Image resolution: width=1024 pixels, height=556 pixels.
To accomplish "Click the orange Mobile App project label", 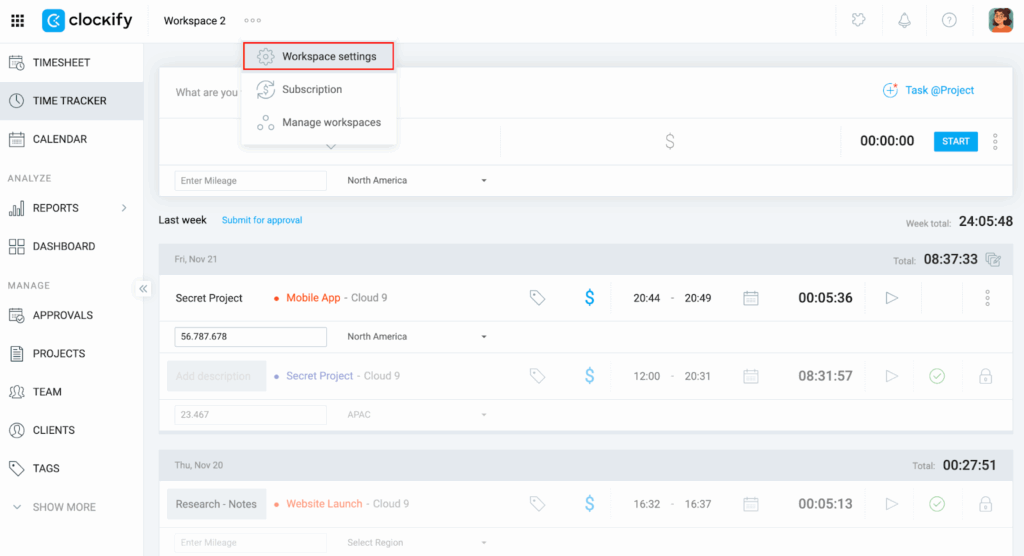I will pos(313,298).
